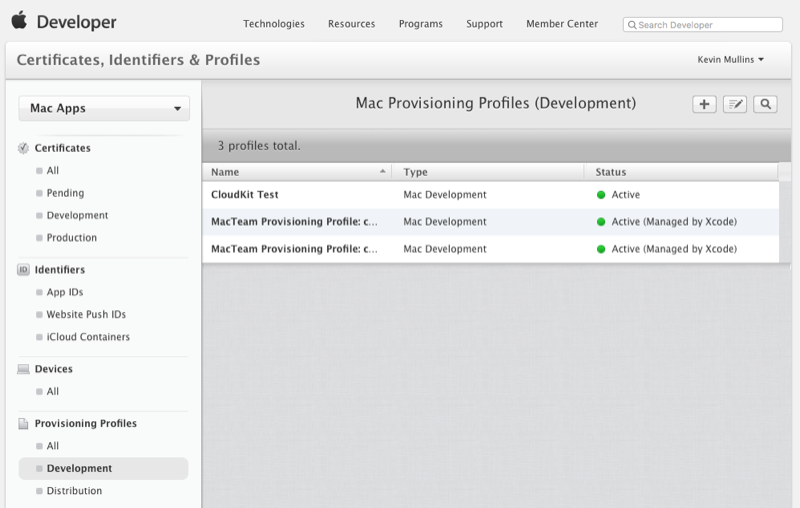Select Distribution provisioning profiles
The height and width of the screenshot is (508, 800).
pos(74,491)
